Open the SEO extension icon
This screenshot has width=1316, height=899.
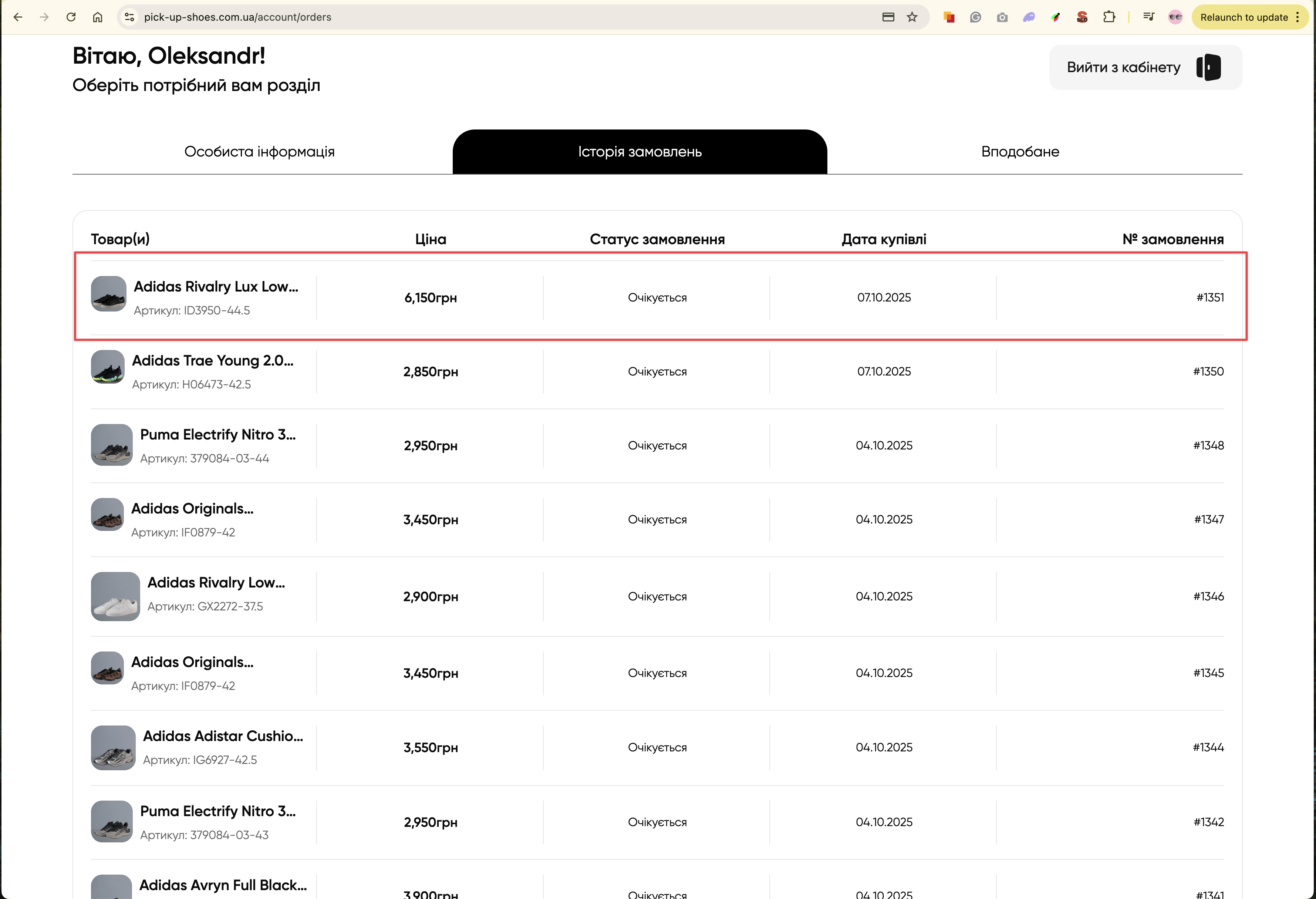[1082, 17]
